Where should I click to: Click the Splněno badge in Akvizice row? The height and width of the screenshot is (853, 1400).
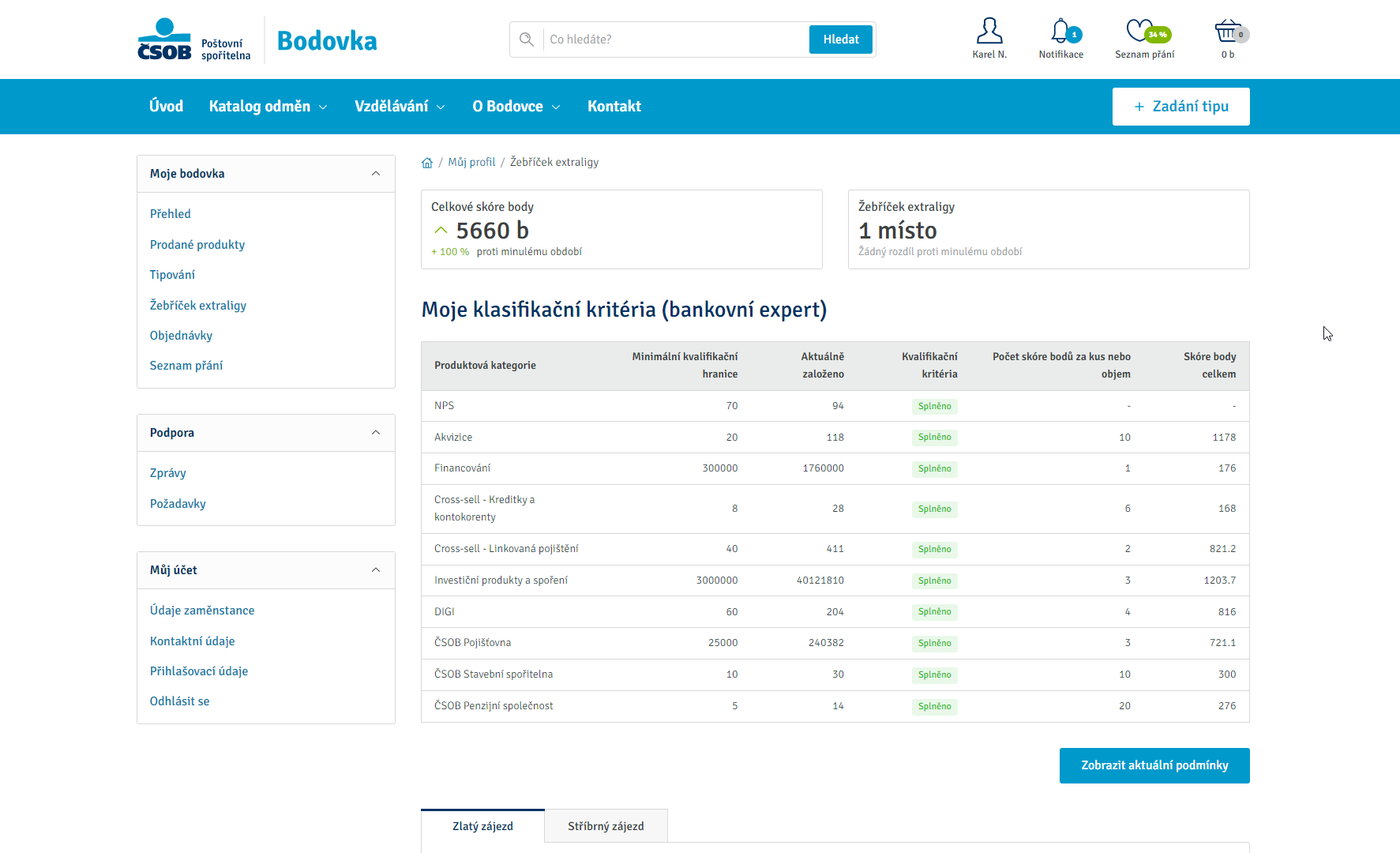click(x=935, y=438)
